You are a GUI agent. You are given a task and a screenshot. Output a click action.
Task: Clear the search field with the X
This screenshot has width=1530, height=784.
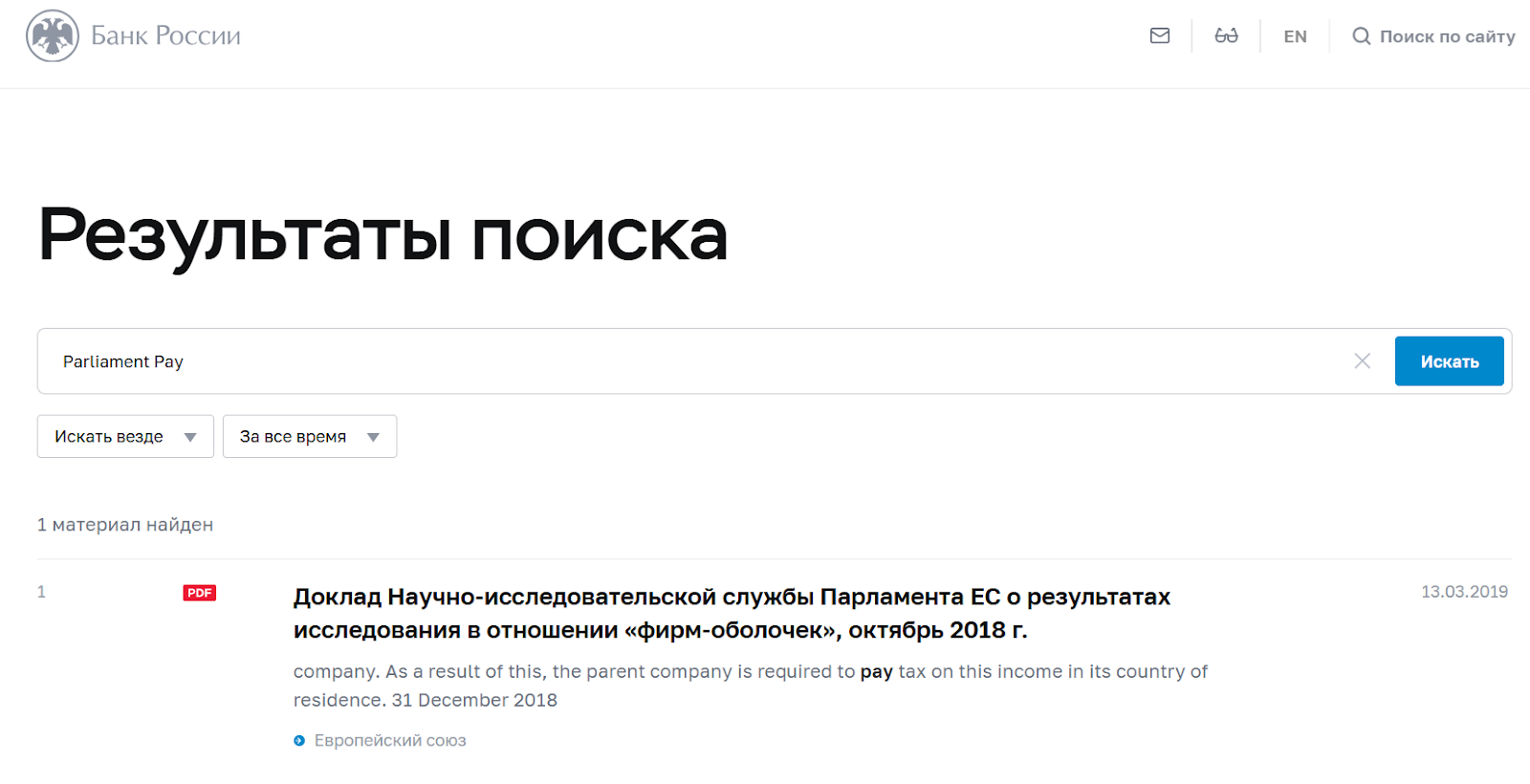coord(1362,360)
